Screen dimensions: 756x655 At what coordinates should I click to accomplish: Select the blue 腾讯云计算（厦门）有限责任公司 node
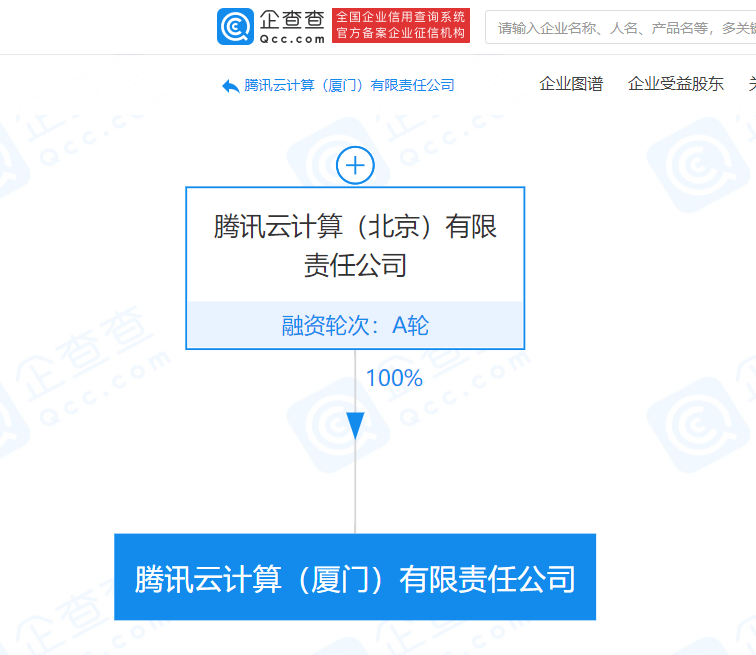click(x=355, y=577)
